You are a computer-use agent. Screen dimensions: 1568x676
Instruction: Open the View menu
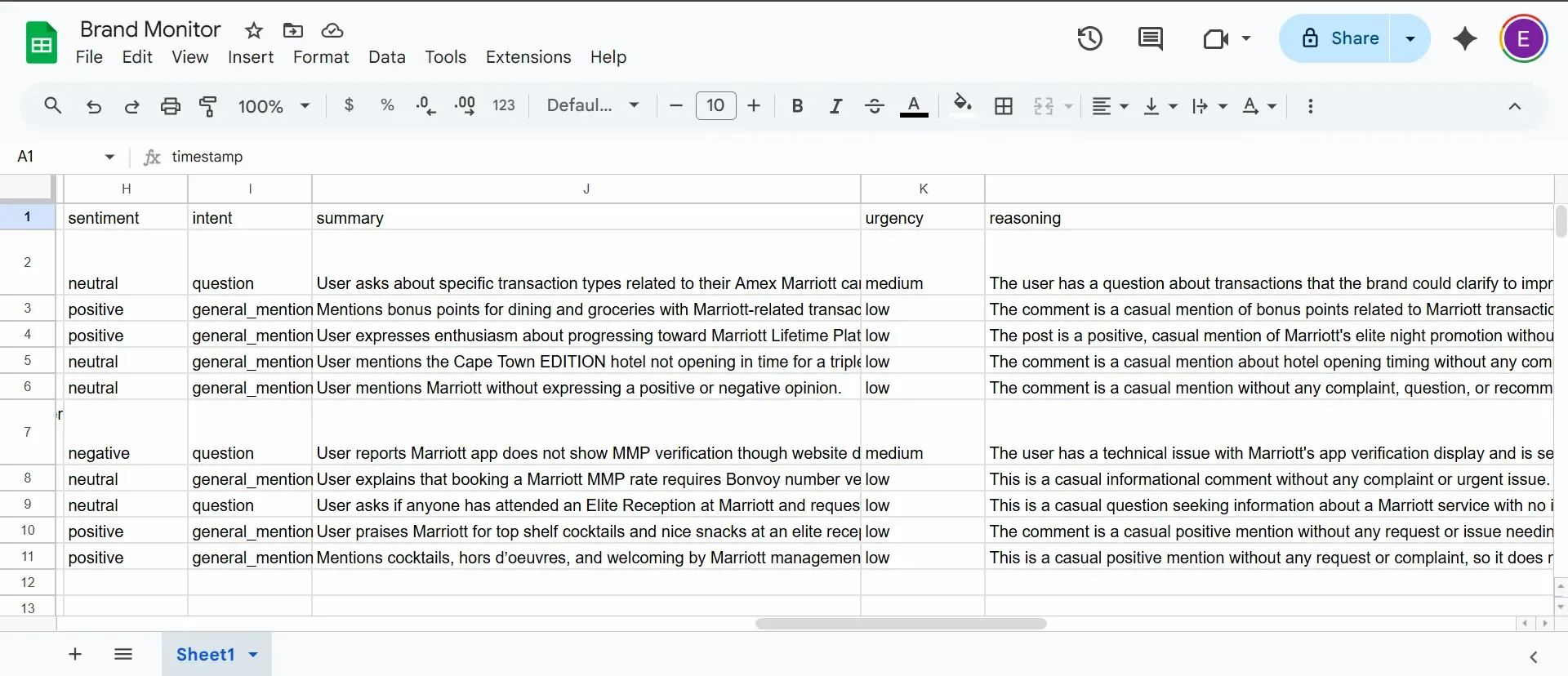tap(189, 57)
